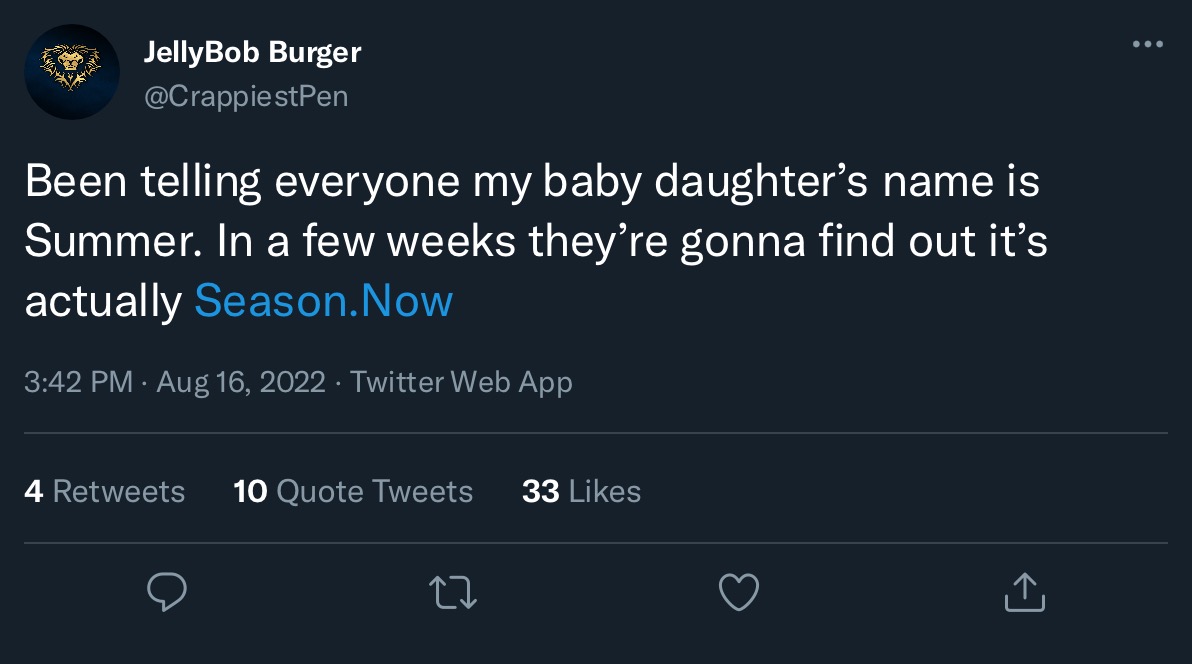See who gave the 33 Likes
Viewport: 1192px width, 664px height.
coord(581,491)
